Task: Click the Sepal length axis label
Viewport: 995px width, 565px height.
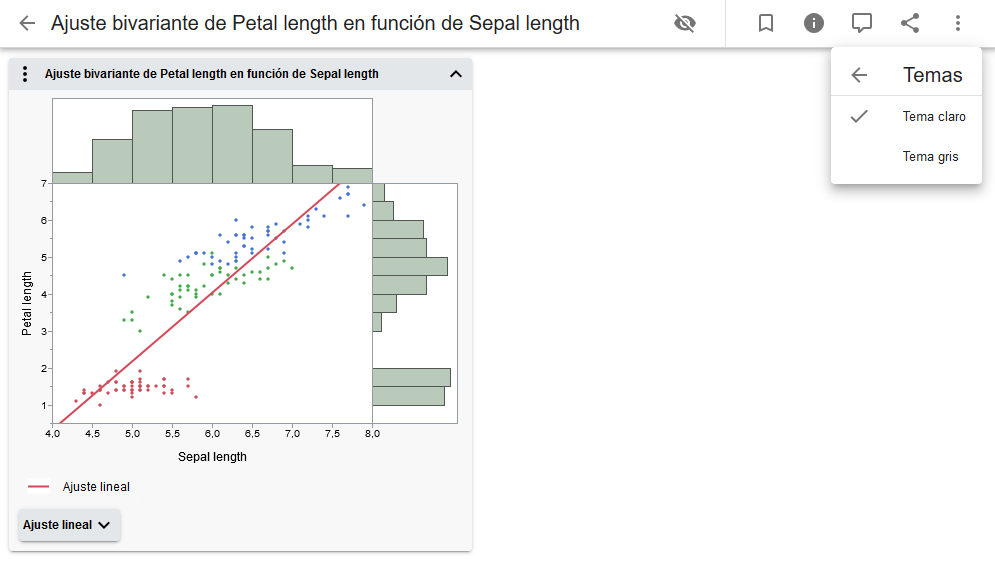Action: pos(212,457)
